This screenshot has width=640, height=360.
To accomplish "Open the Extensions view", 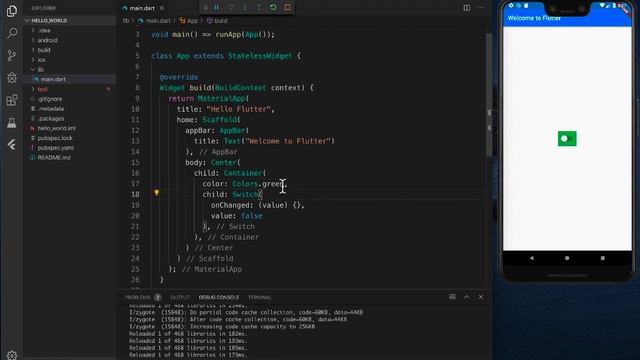I will tap(12, 100).
